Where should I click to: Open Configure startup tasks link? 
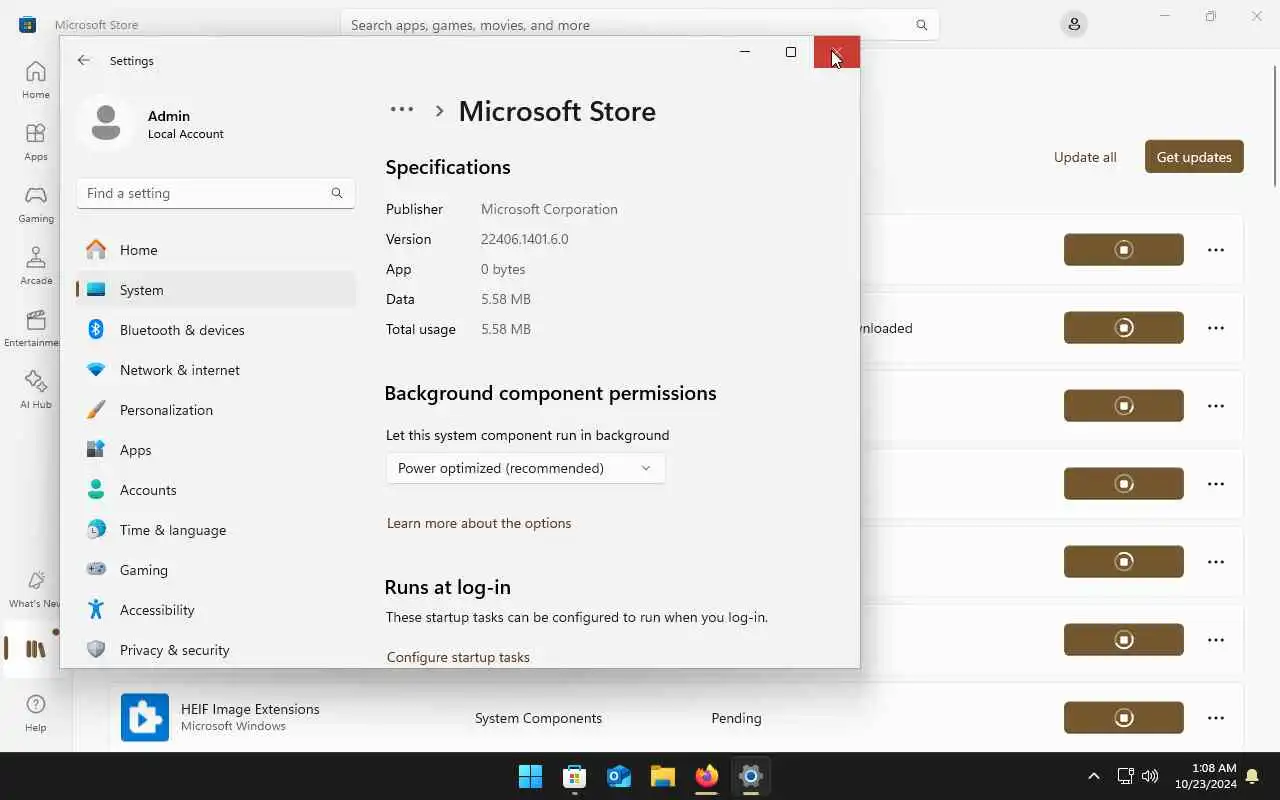coord(458,657)
